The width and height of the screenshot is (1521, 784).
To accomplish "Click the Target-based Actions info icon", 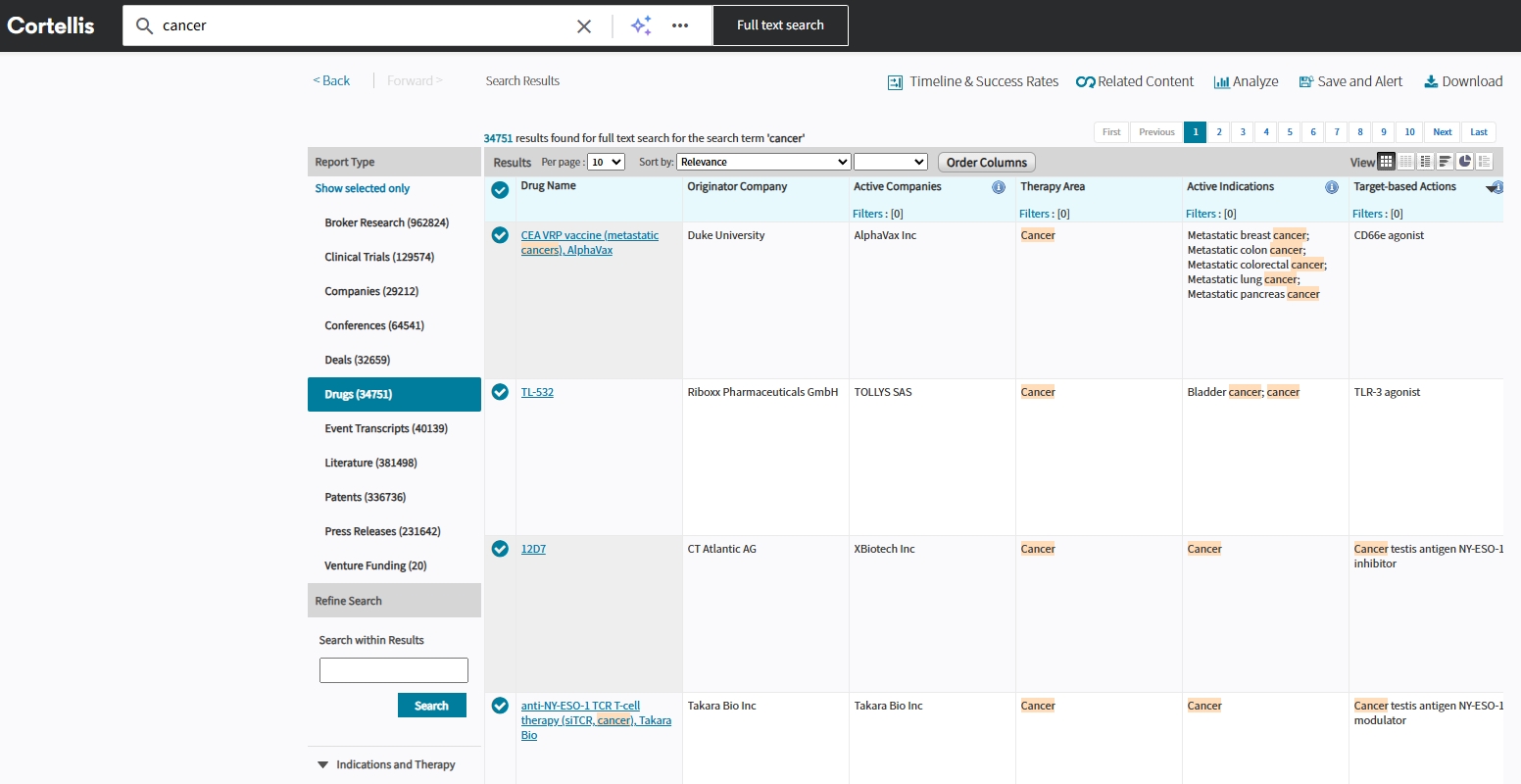I will click(x=1499, y=187).
